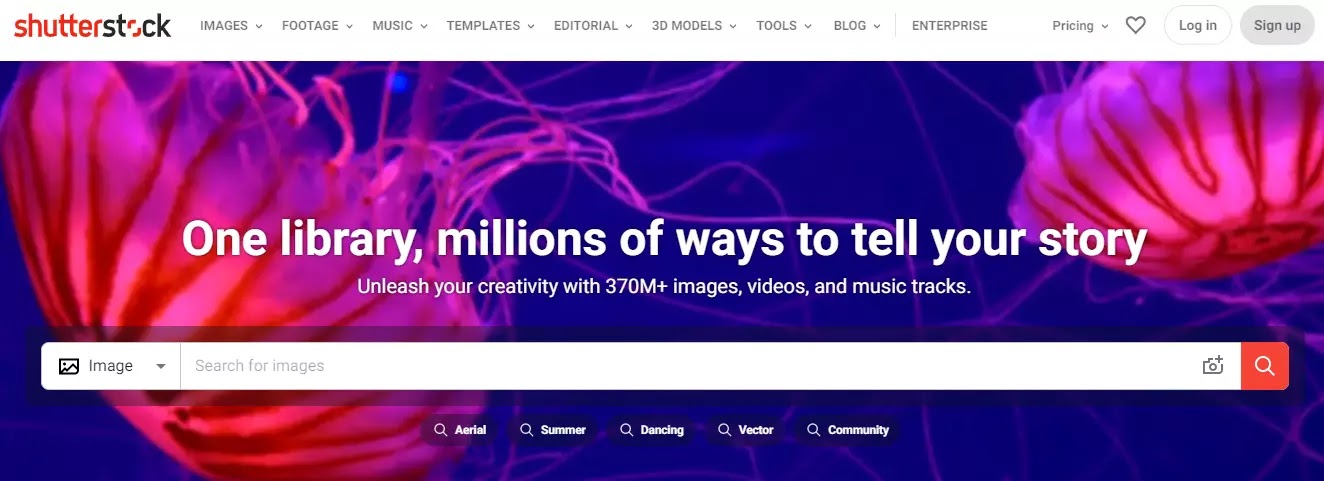Open the 3D MODELS menu
Viewport: 1324px width, 481px height.
695,26
